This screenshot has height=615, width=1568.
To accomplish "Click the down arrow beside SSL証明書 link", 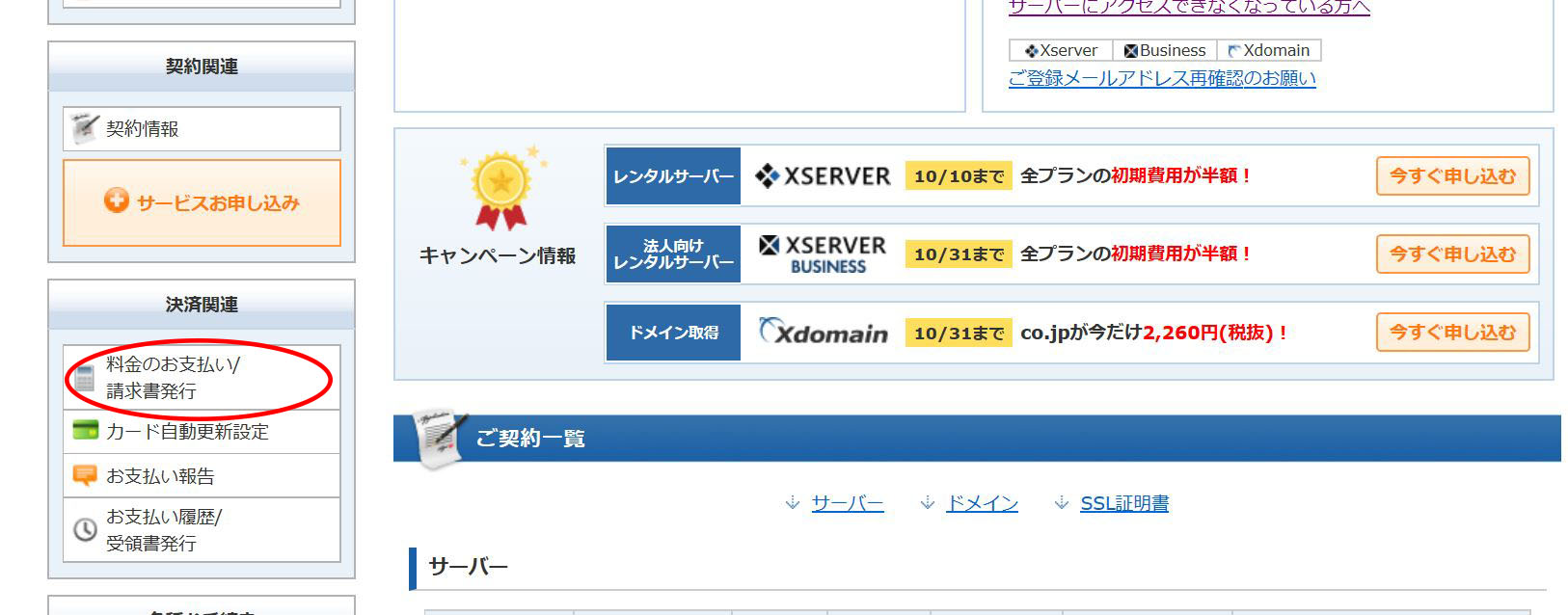I will coord(1062,503).
